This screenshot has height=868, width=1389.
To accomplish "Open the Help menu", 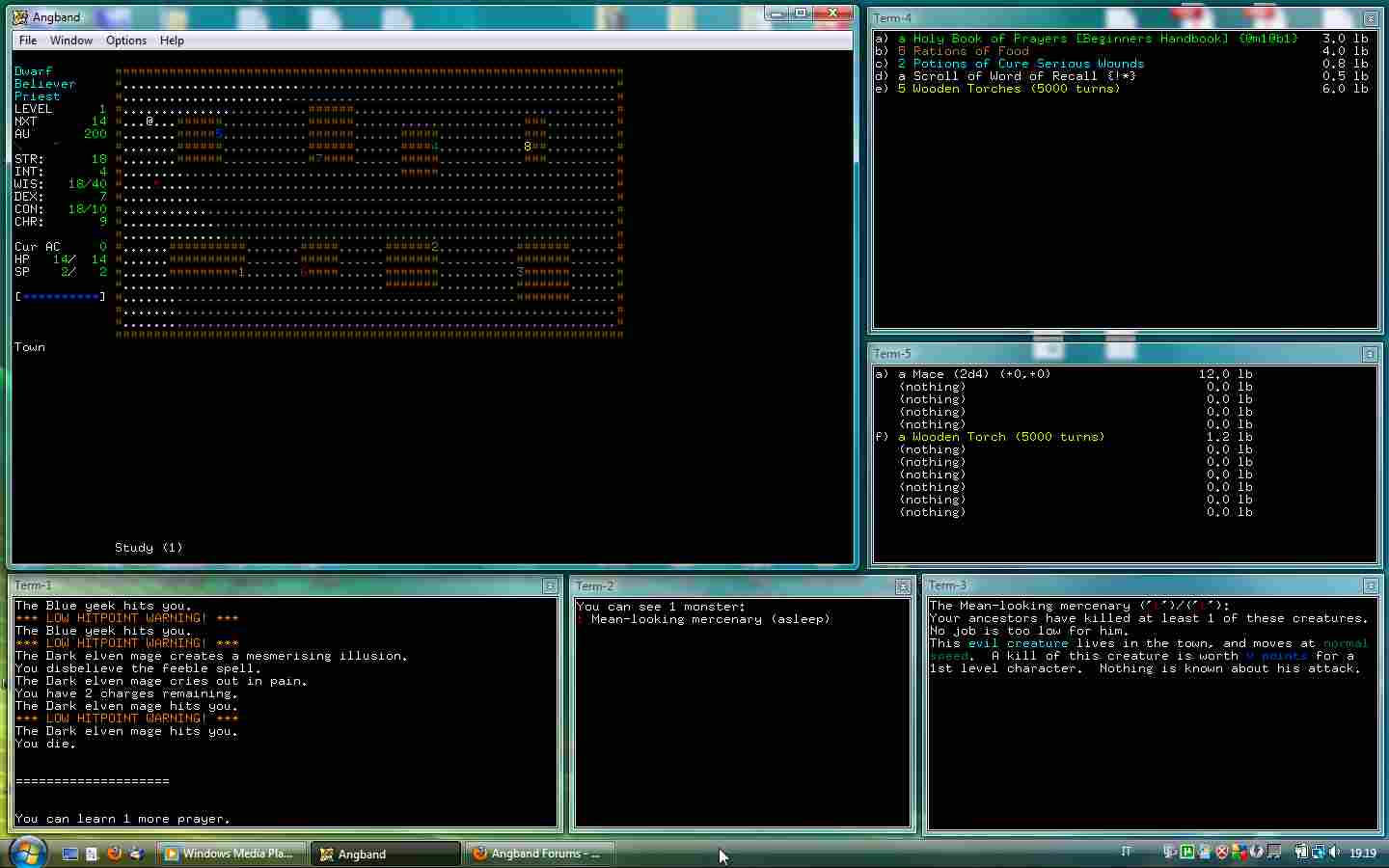I will coord(172,41).
